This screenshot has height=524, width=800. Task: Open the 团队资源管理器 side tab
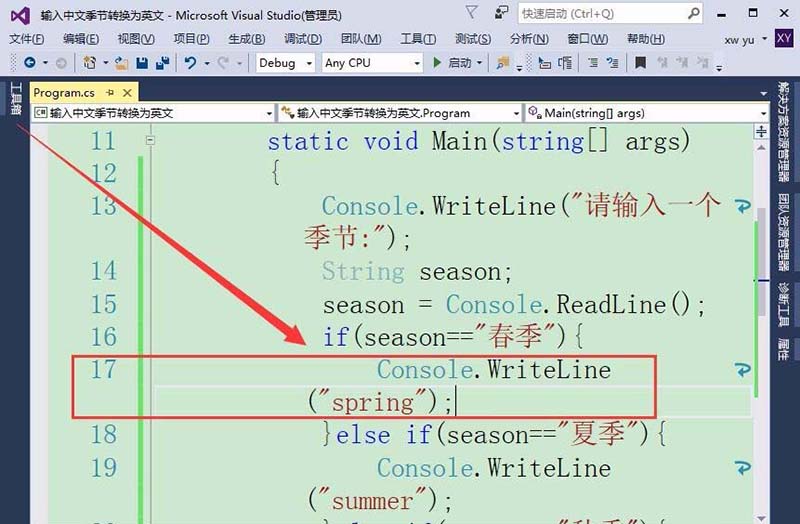click(783, 232)
